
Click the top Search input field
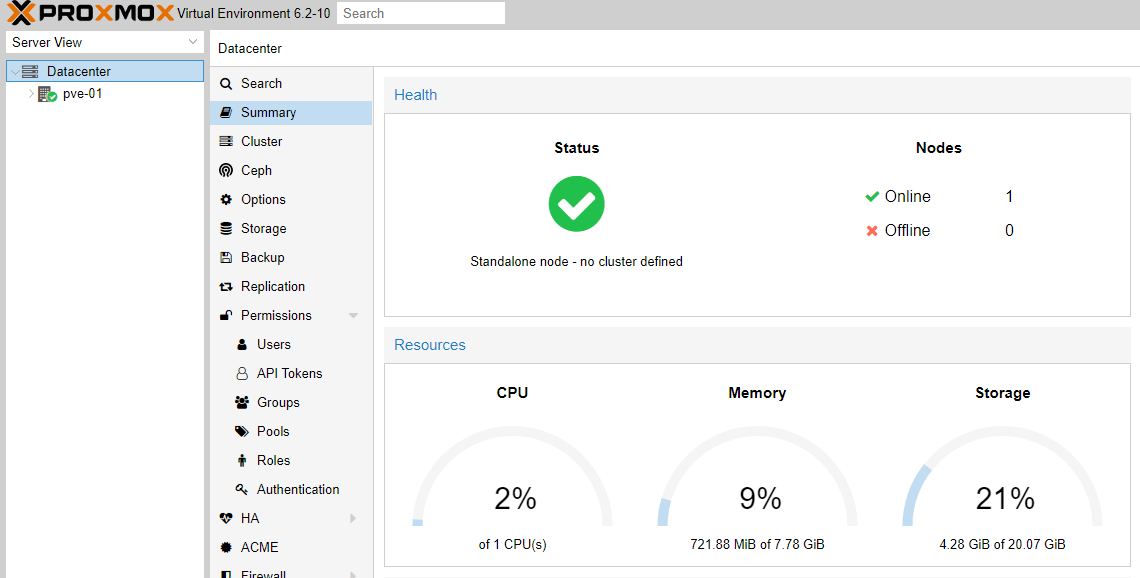coord(420,13)
